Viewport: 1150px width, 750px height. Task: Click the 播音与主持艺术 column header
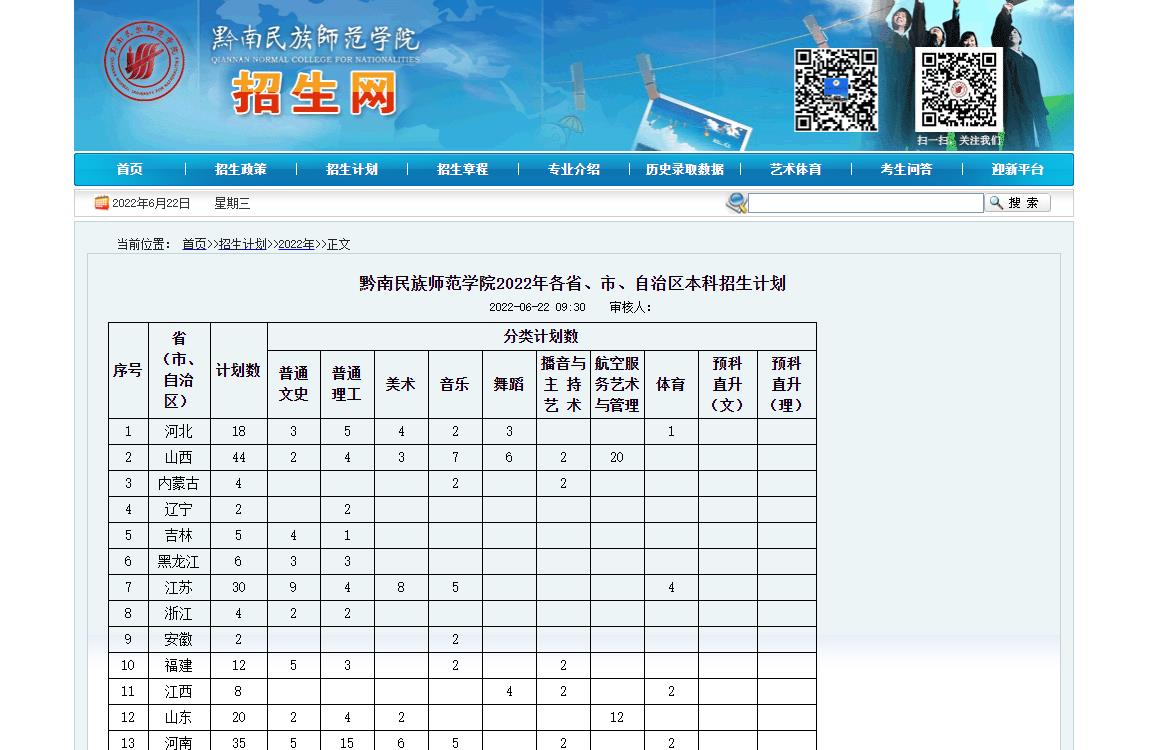coord(563,384)
